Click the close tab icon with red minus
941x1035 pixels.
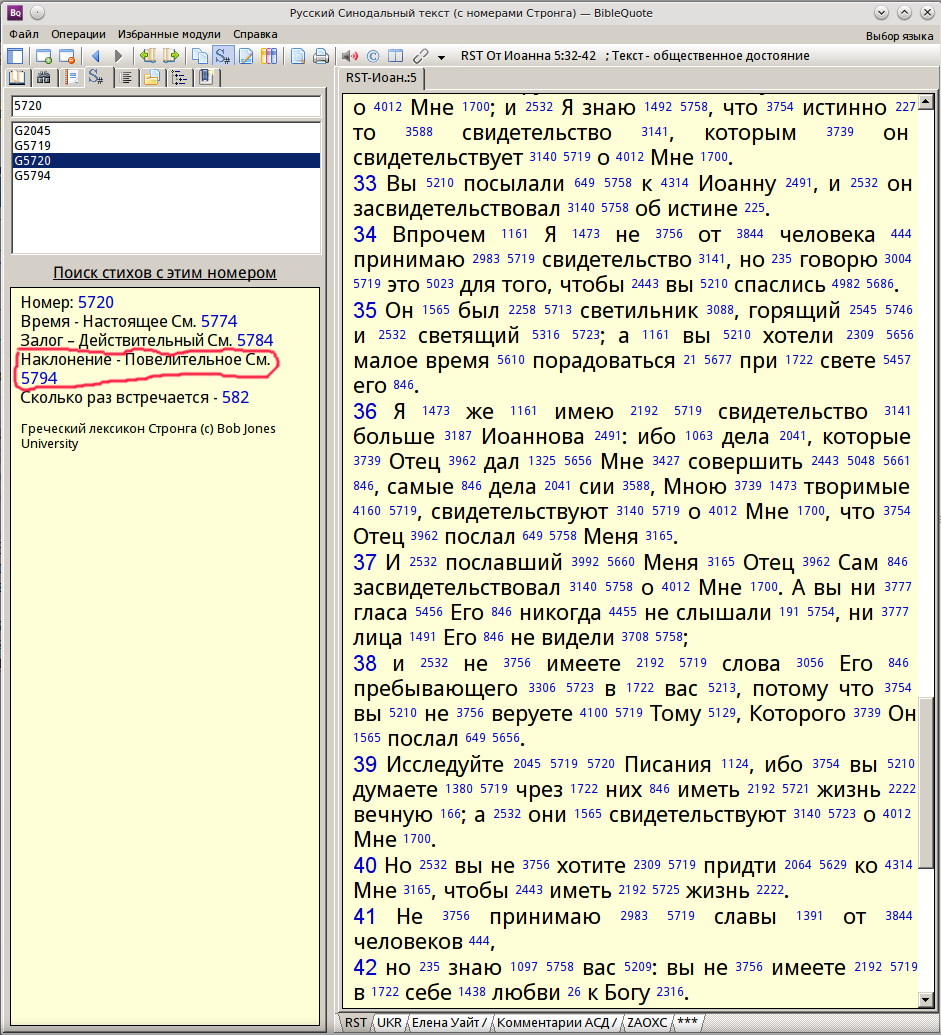(x=67, y=56)
